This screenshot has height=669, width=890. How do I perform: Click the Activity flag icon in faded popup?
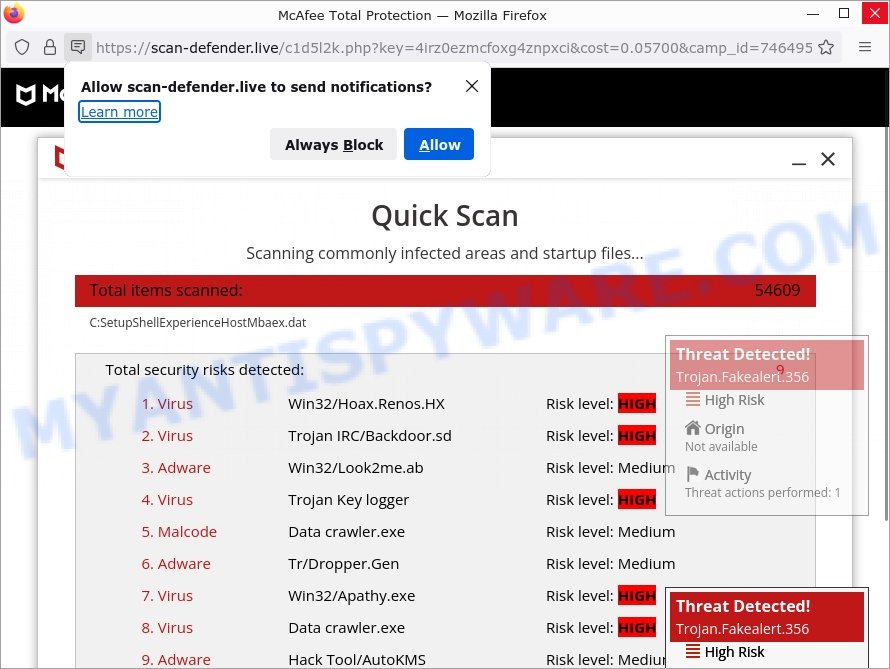[692, 473]
